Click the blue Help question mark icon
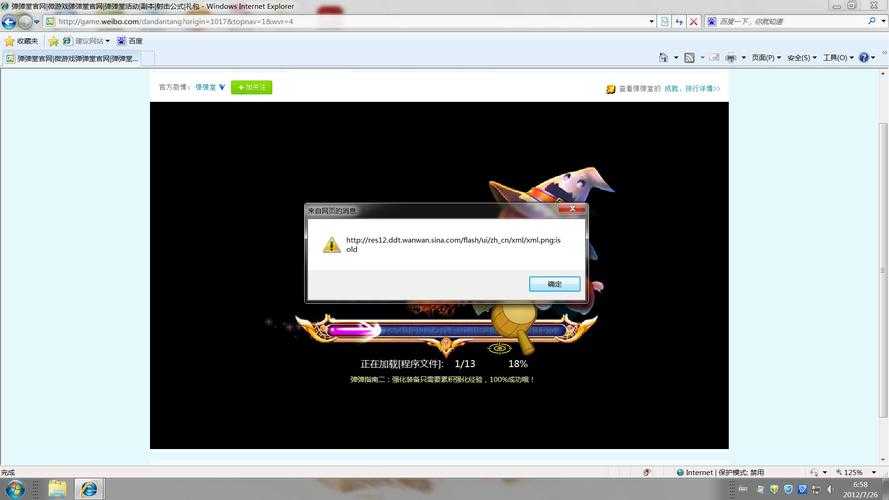The height and width of the screenshot is (500, 889). click(x=864, y=57)
